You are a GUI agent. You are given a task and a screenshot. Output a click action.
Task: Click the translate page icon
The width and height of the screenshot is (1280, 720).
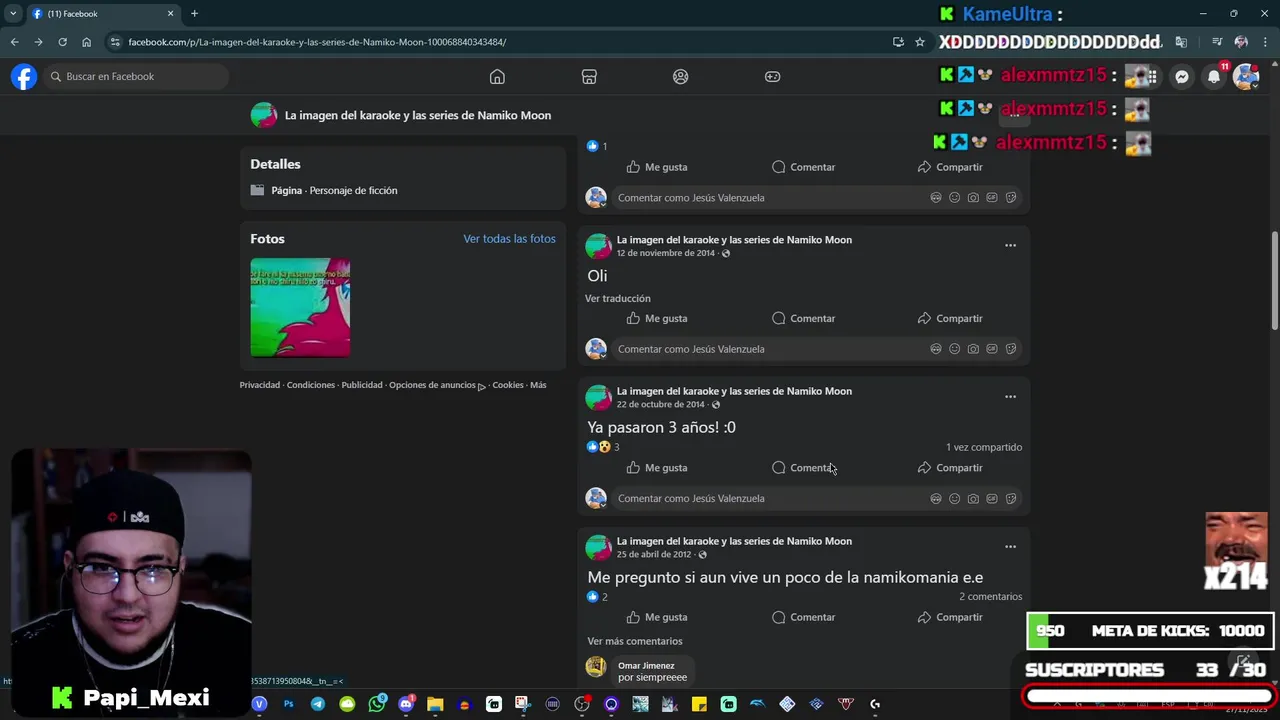click(x=1181, y=42)
